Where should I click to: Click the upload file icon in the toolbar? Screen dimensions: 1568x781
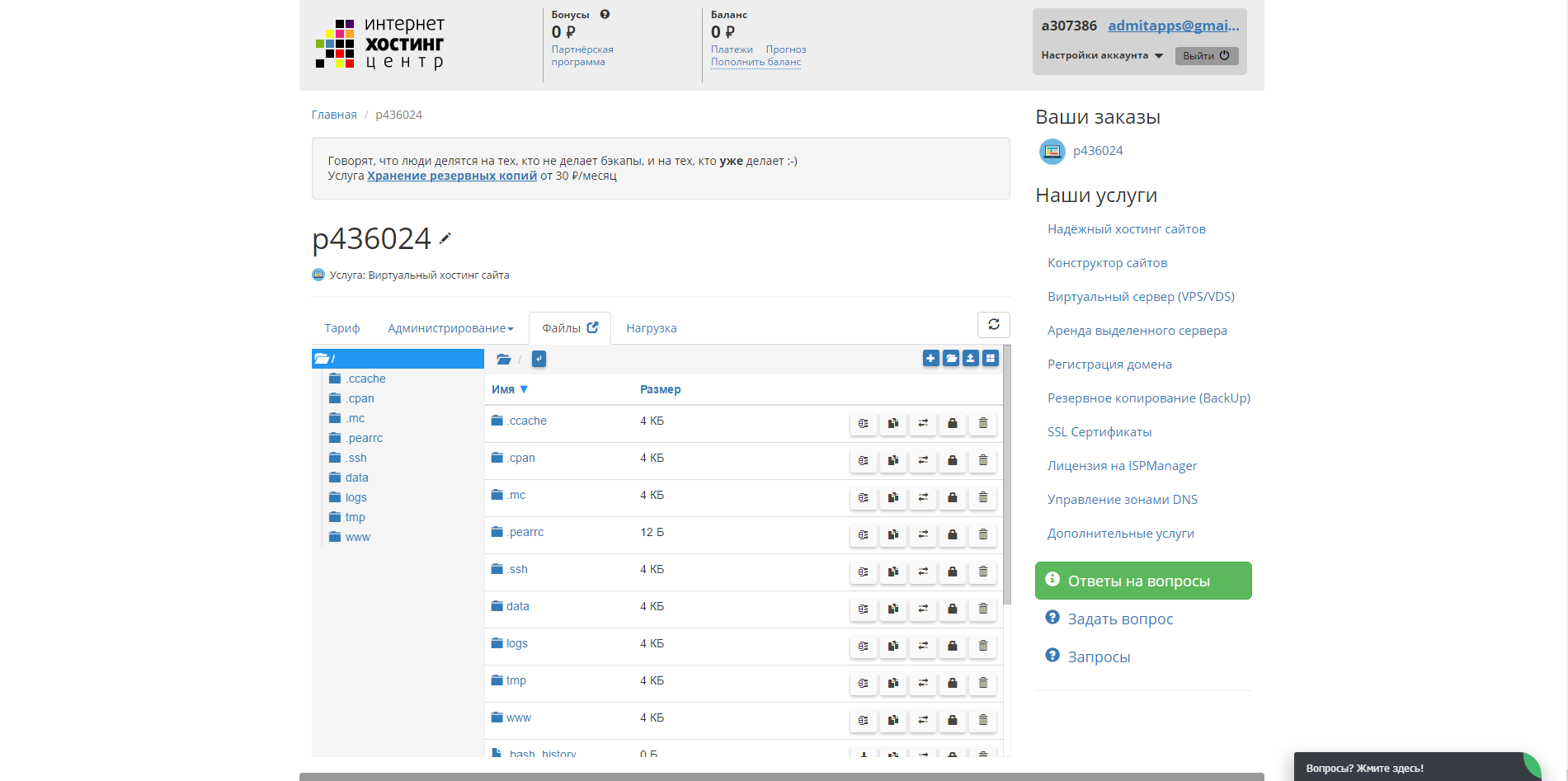(971, 358)
